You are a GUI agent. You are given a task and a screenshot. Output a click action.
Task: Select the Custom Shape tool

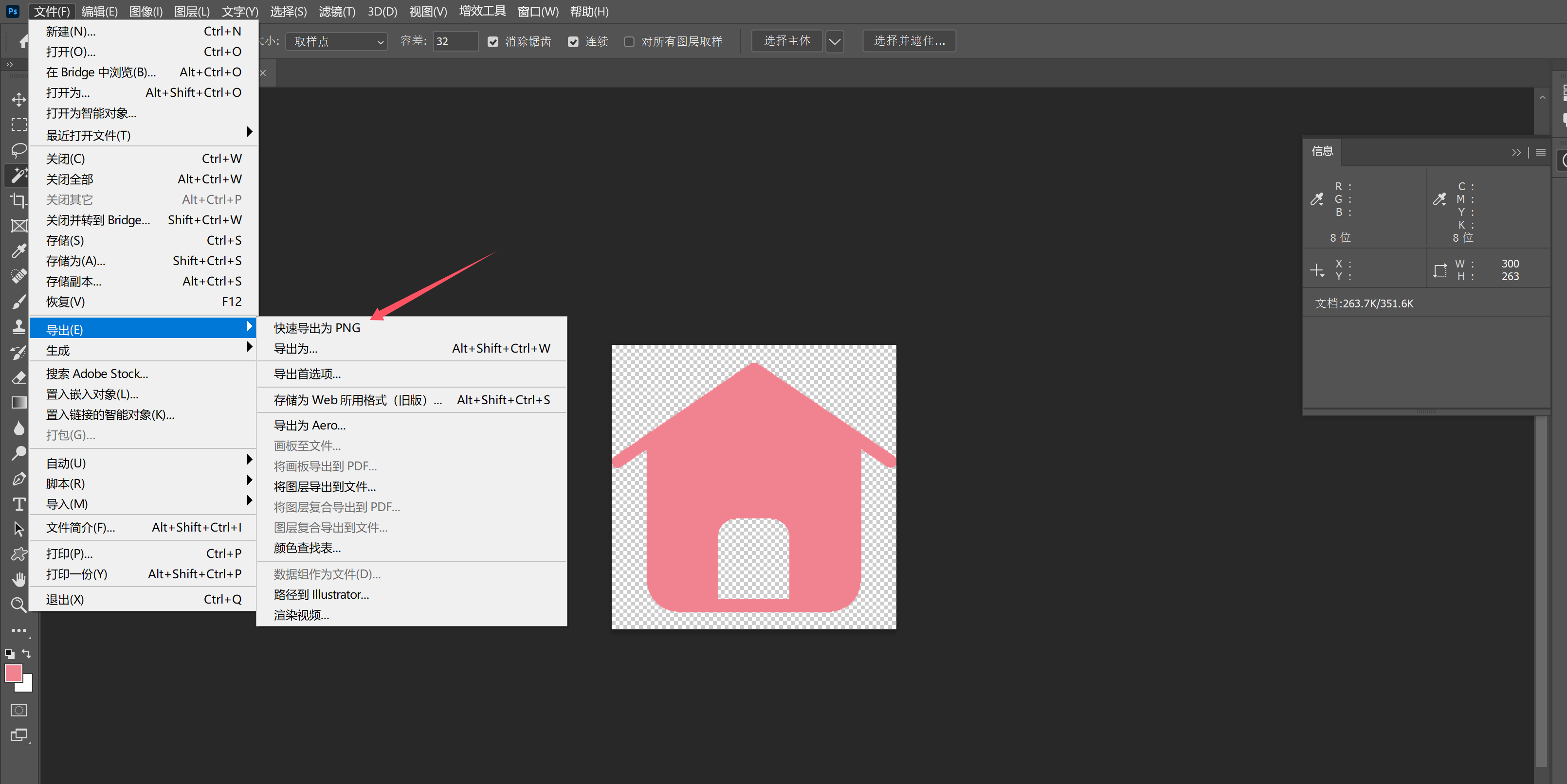coord(19,554)
